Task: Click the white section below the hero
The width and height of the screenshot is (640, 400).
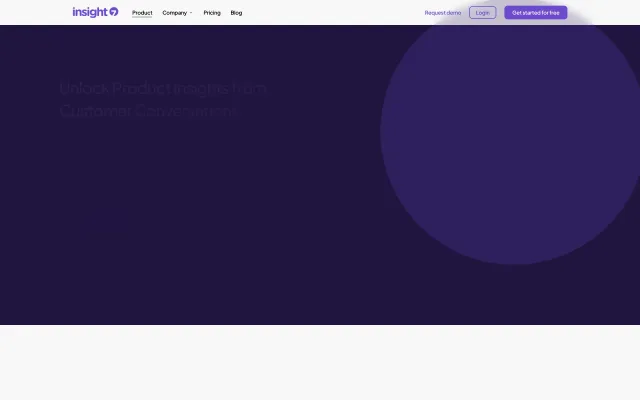Action: [x=320, y=362]
